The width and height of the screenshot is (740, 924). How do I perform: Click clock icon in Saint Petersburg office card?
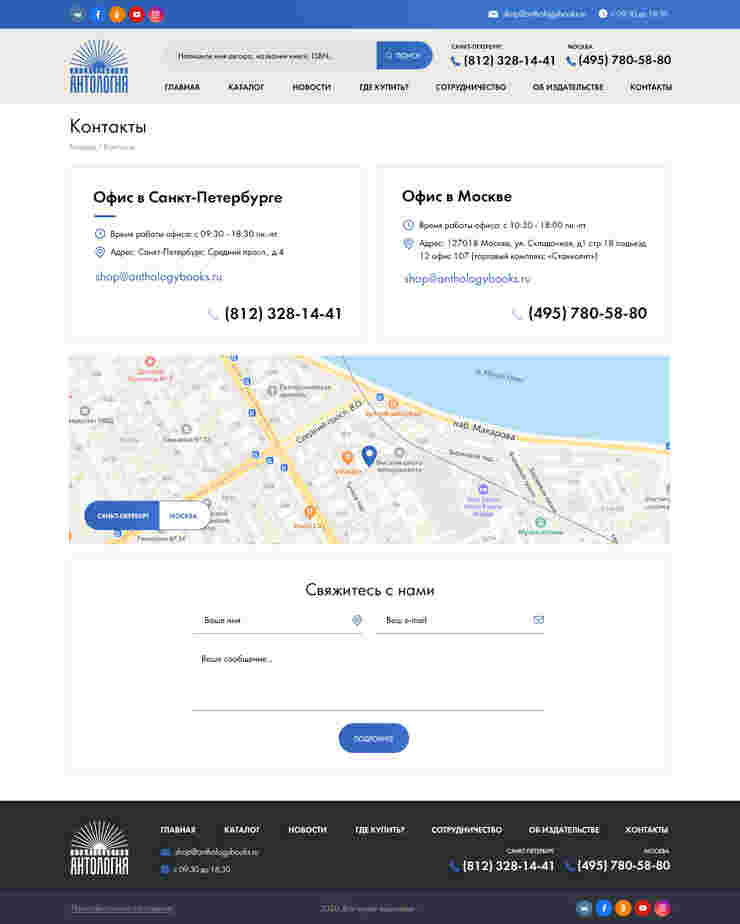point(100,234)
